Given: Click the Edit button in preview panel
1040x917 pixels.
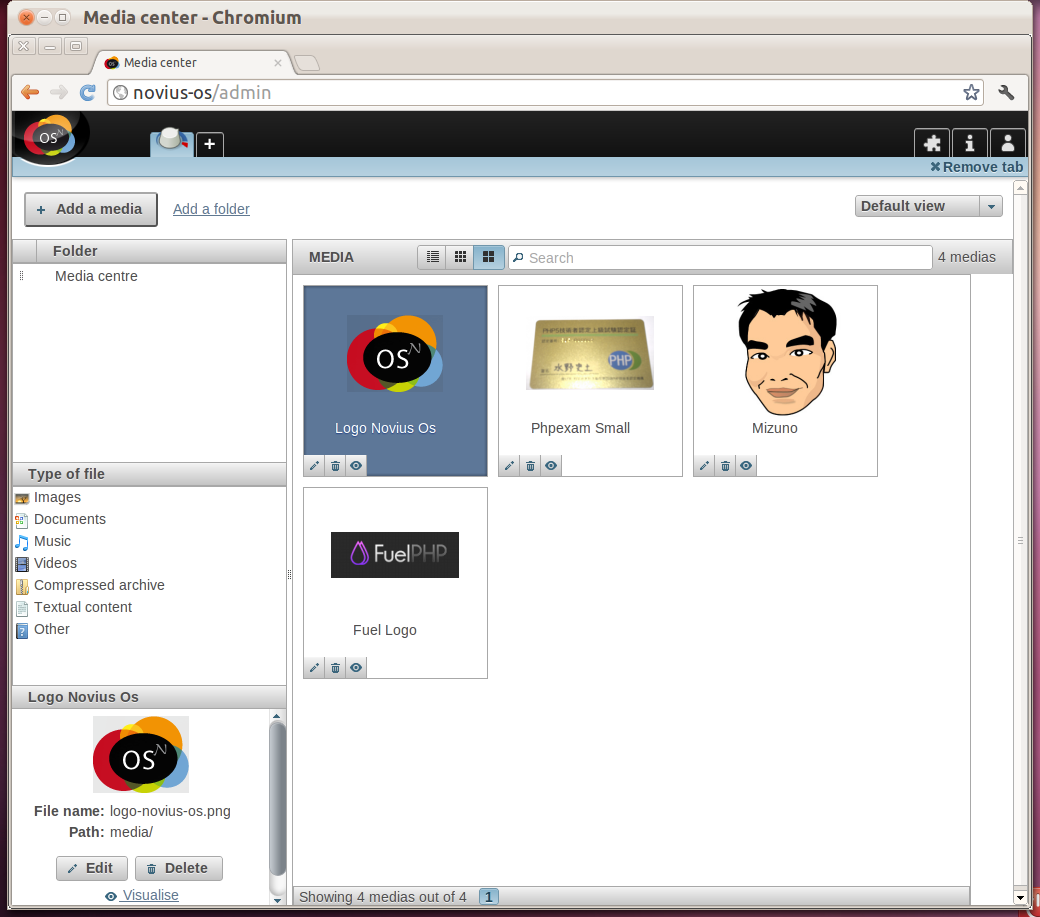Looking at the screenshot, I should (92, 868).
